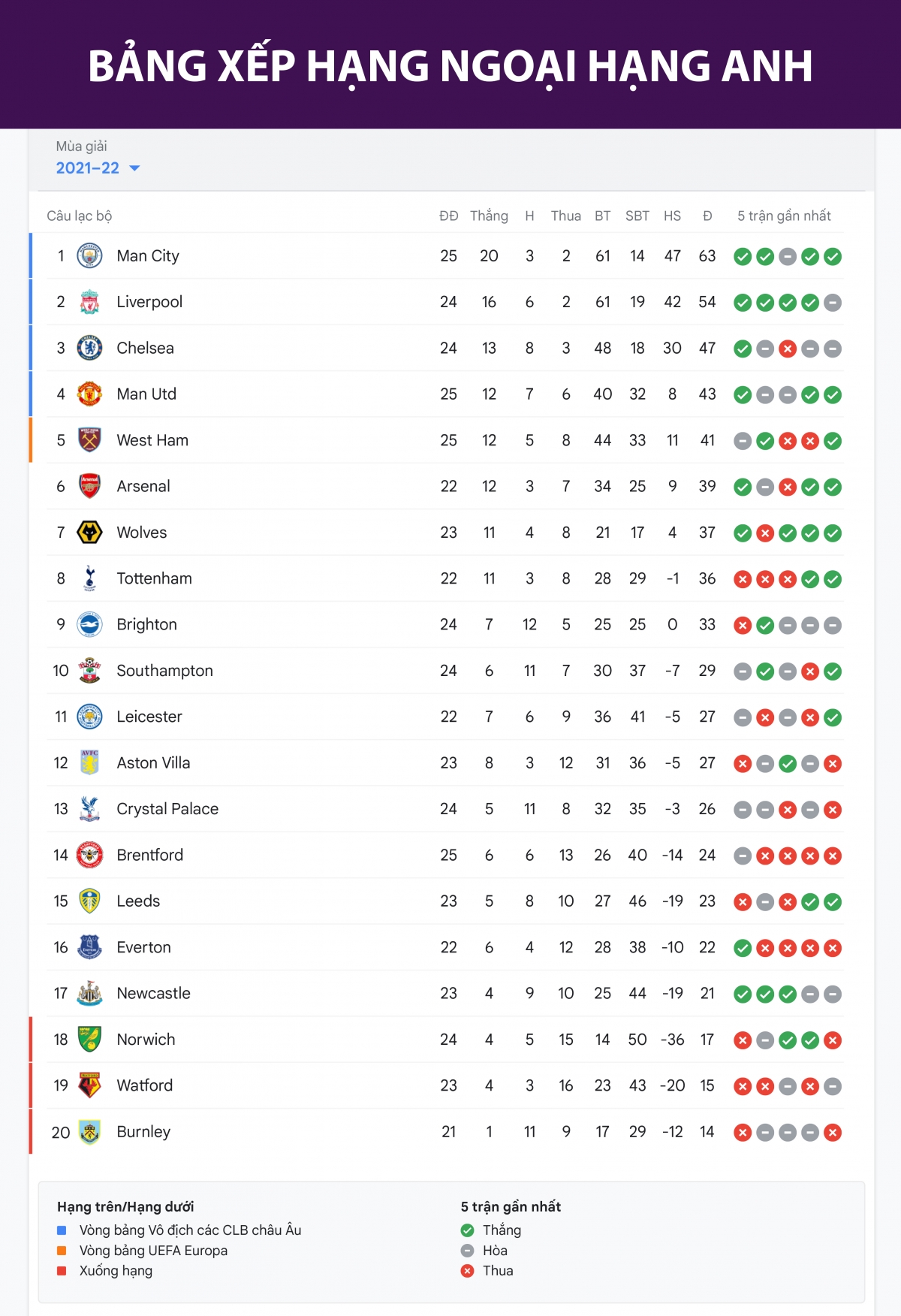The image size is (901, 1316).
Task: Click the Liverpool club crest
Action: click(89, 302)
